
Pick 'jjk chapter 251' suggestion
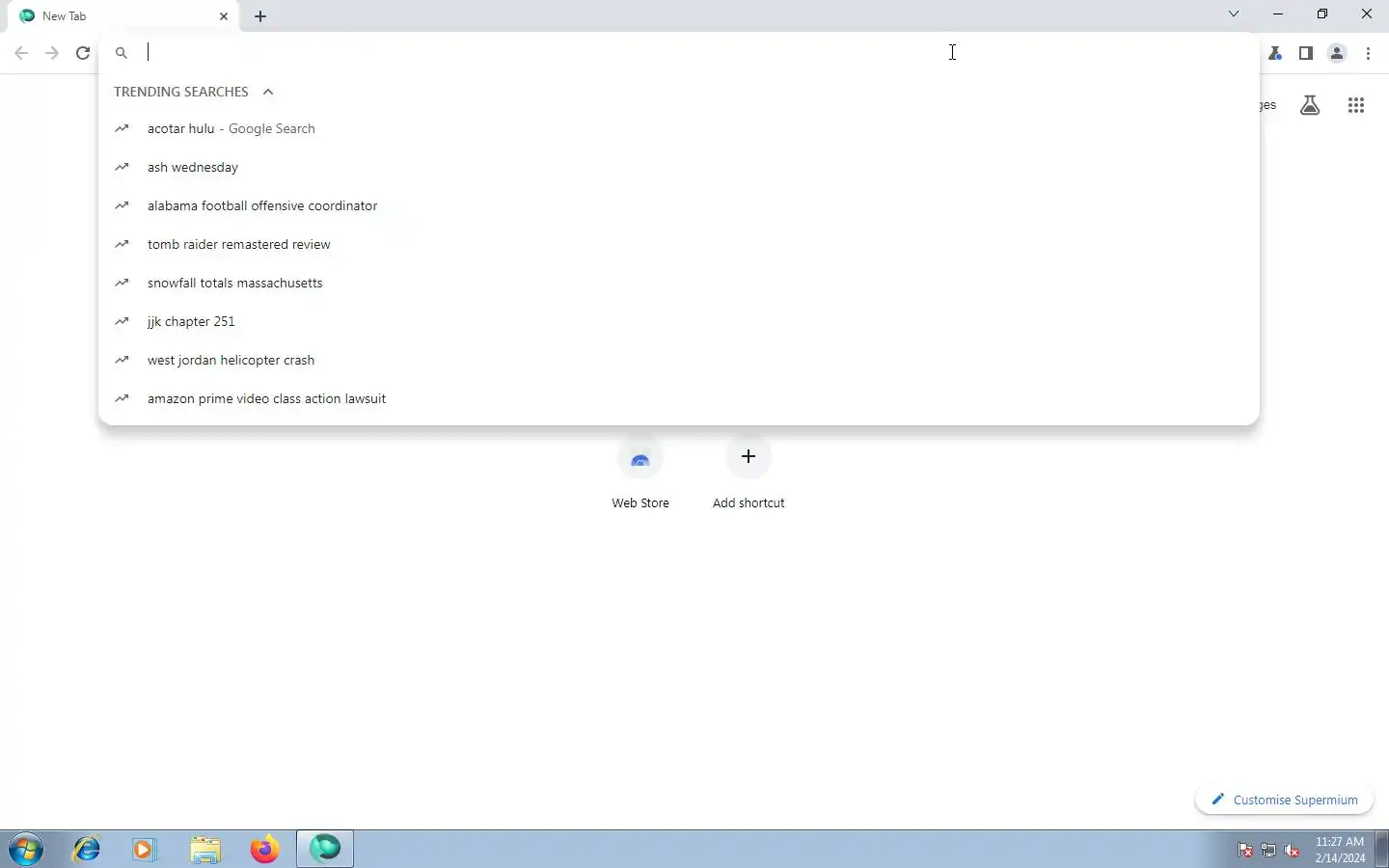[x=679, y=321]
